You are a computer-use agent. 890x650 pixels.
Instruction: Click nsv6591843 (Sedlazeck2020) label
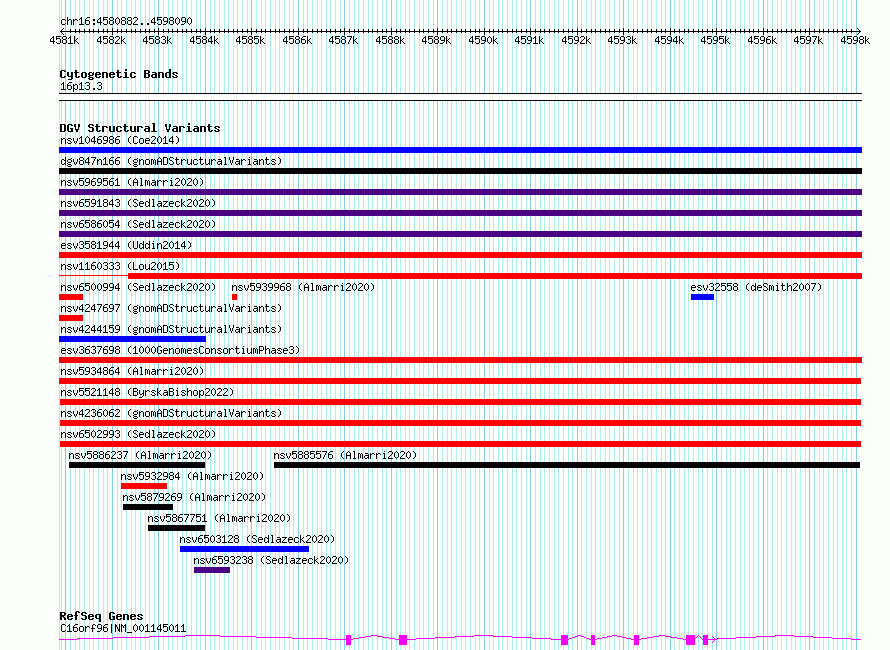point(138,203)
